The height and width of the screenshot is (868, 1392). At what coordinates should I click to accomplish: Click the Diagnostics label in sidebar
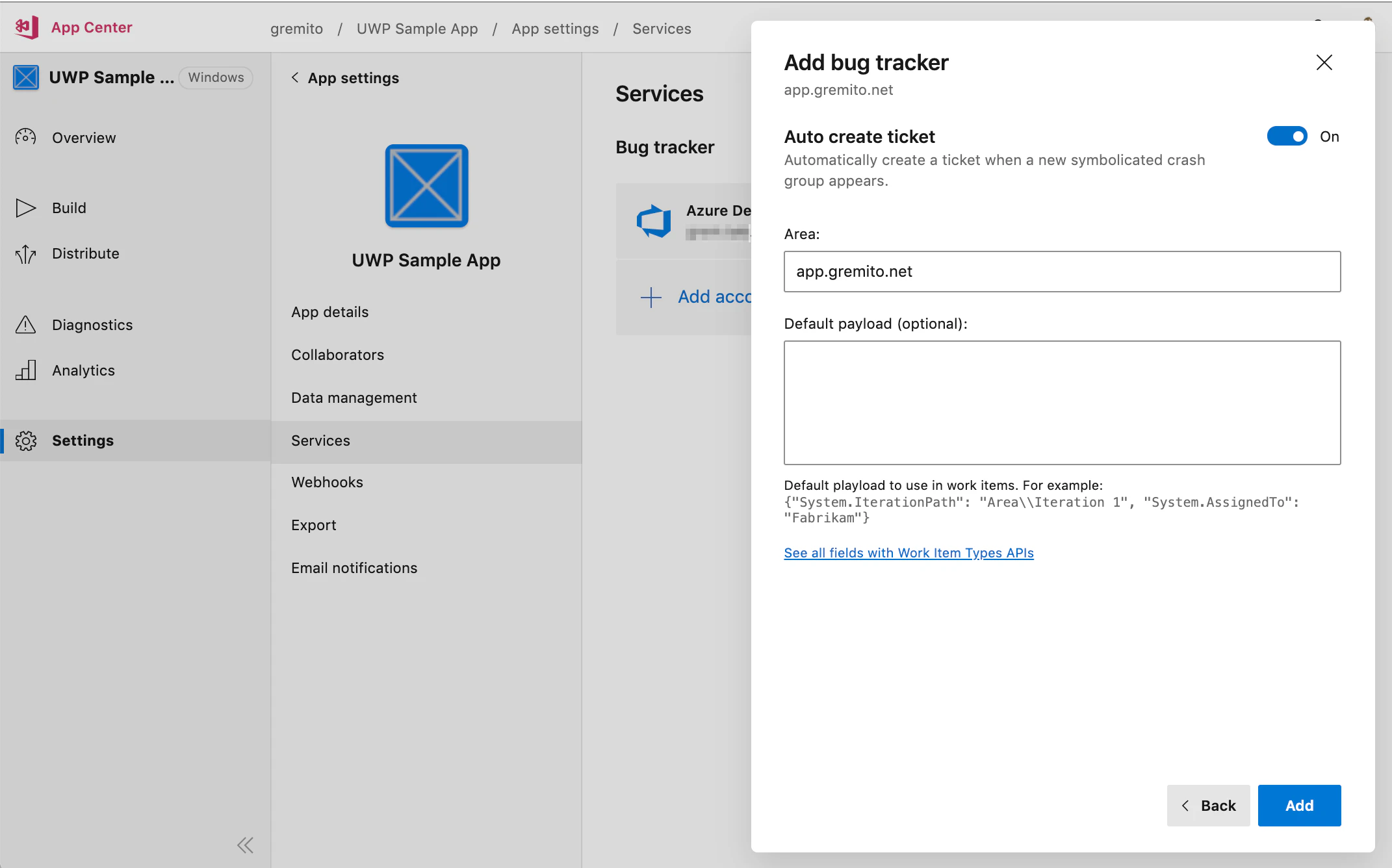[x=92, y=325]
